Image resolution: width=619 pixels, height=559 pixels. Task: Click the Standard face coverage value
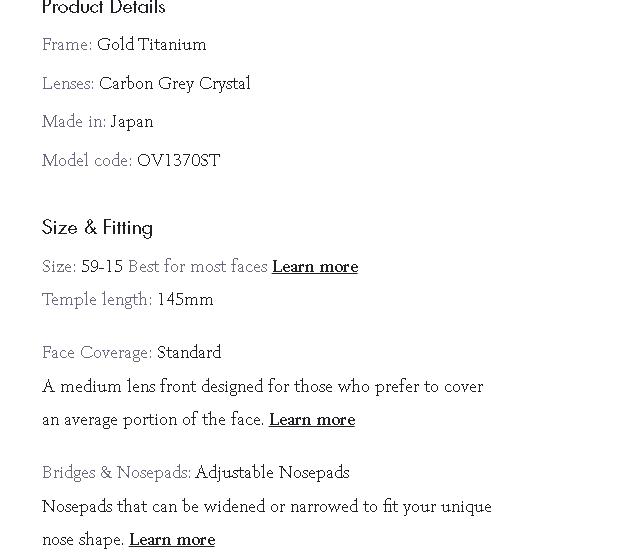pyautogui.click(x=189, y=353)
